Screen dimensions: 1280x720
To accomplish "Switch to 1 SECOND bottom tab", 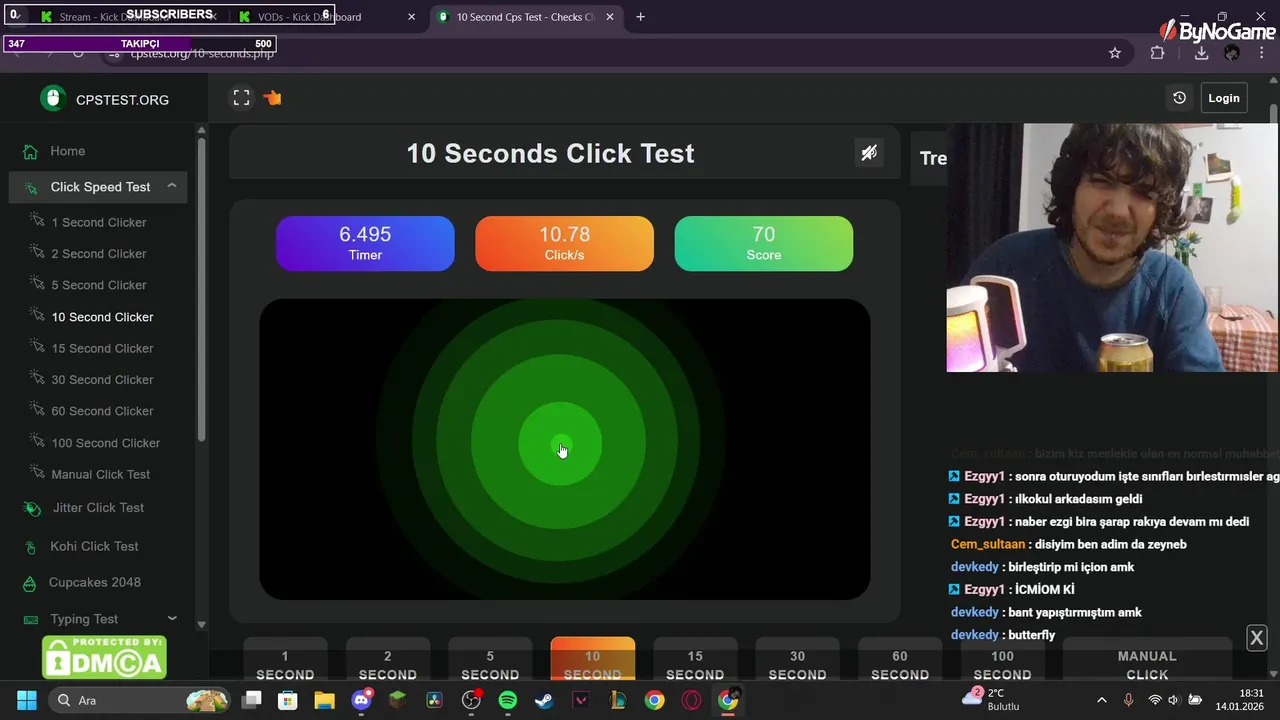I will (x=285, y=660).
